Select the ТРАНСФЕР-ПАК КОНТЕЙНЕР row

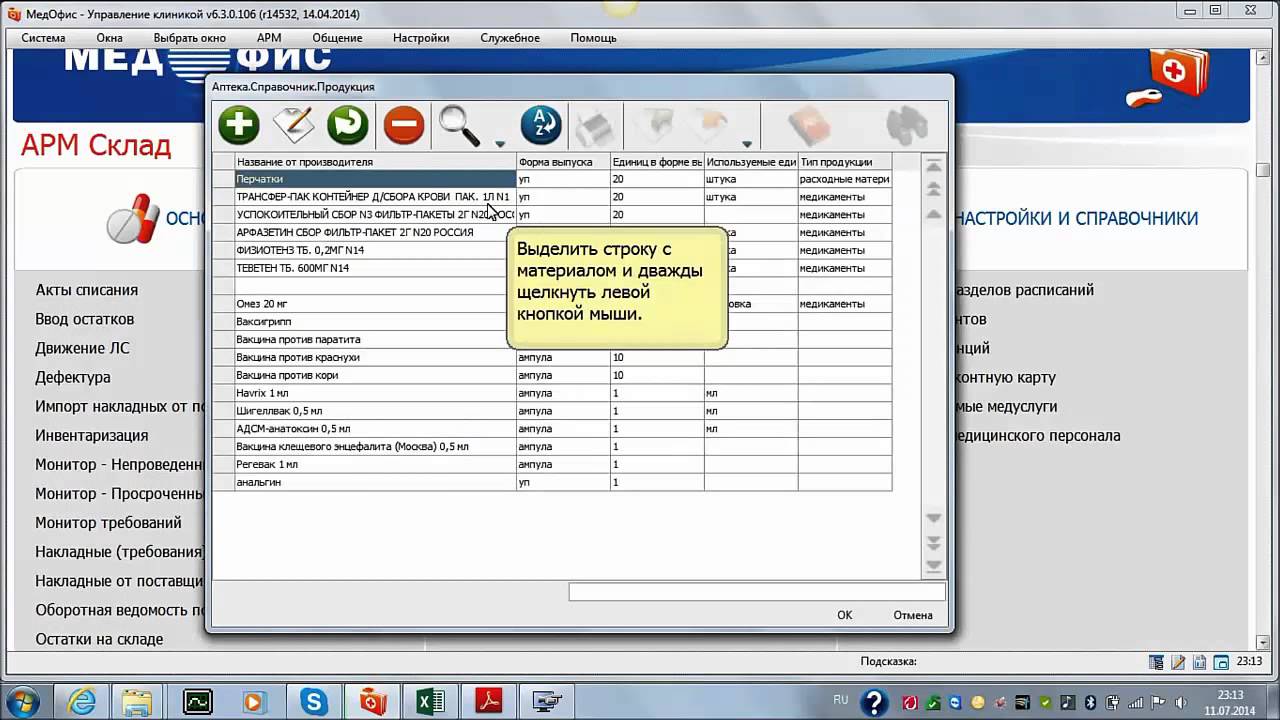point(552,197)
